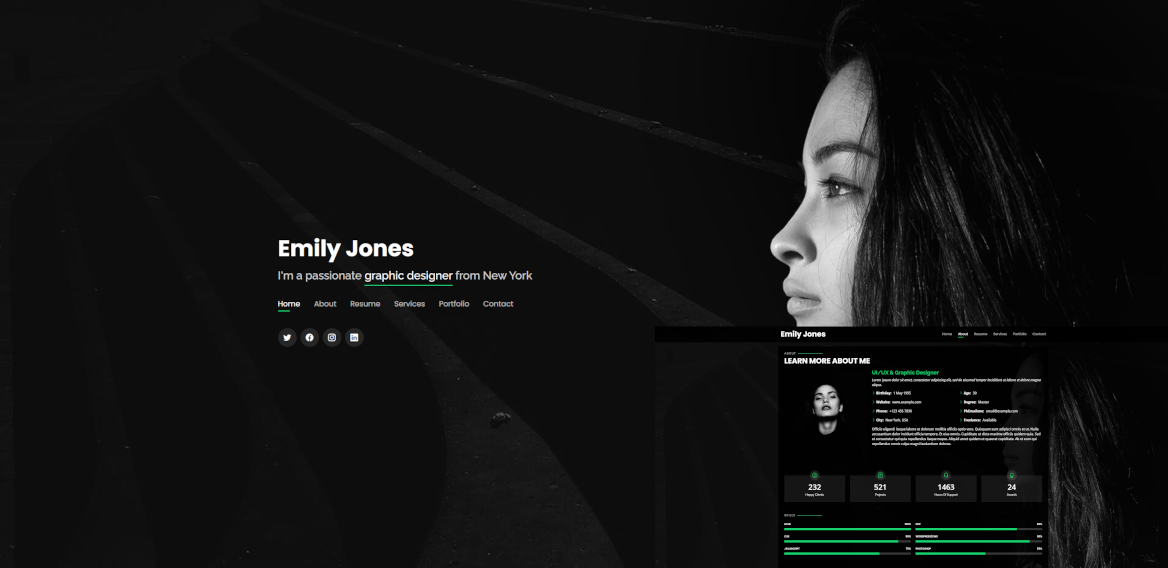This screenshot has width=1168, height=568.
Task: Select the icon above 521 Projects
Action: (x=880, y=475)
